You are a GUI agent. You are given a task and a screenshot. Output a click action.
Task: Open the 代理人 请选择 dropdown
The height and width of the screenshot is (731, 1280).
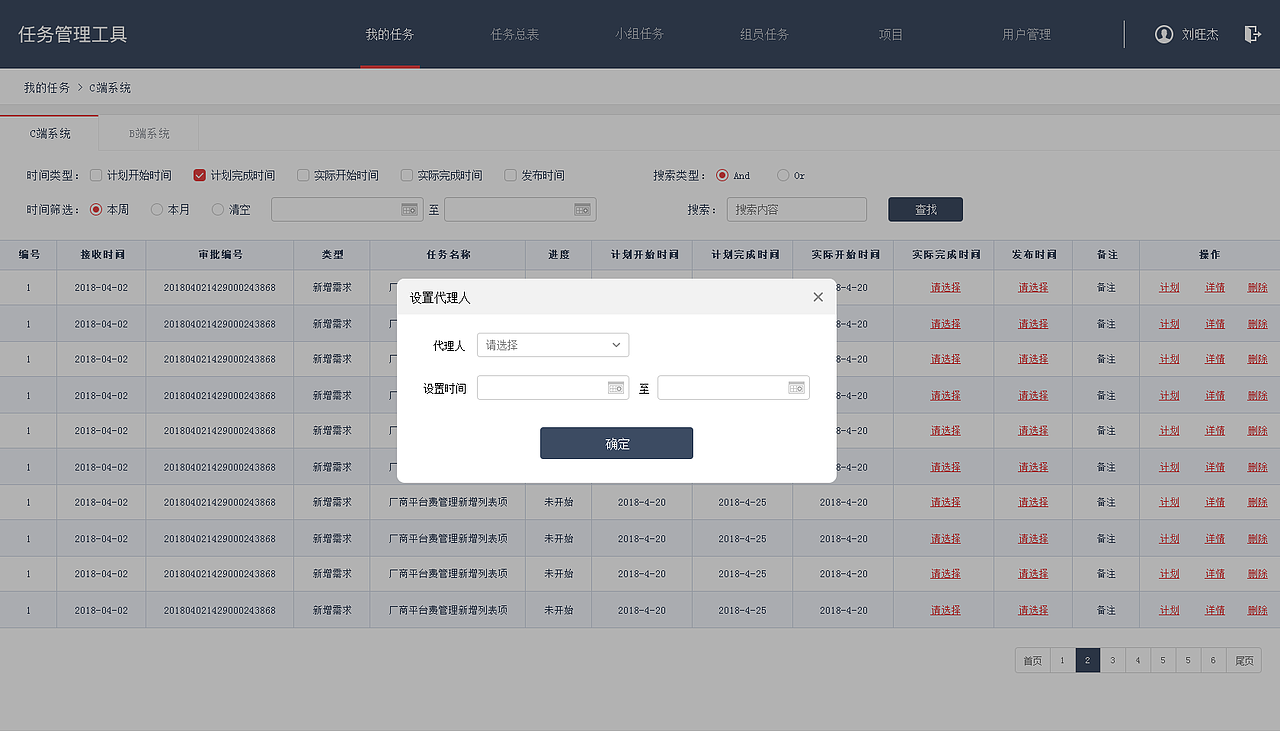pos(552,344)
